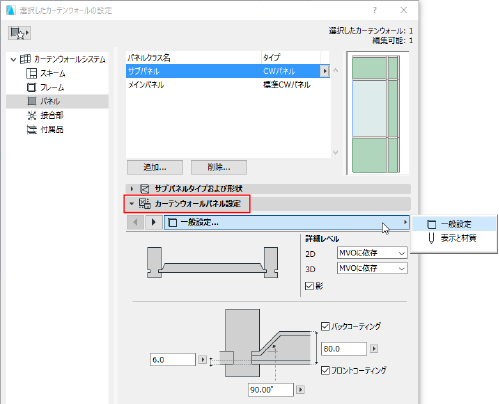Image resolution: width=499 pixels, height=404 pixels.
Task: Close the curtain wall settings dialog
Action: tap(404, 10)
